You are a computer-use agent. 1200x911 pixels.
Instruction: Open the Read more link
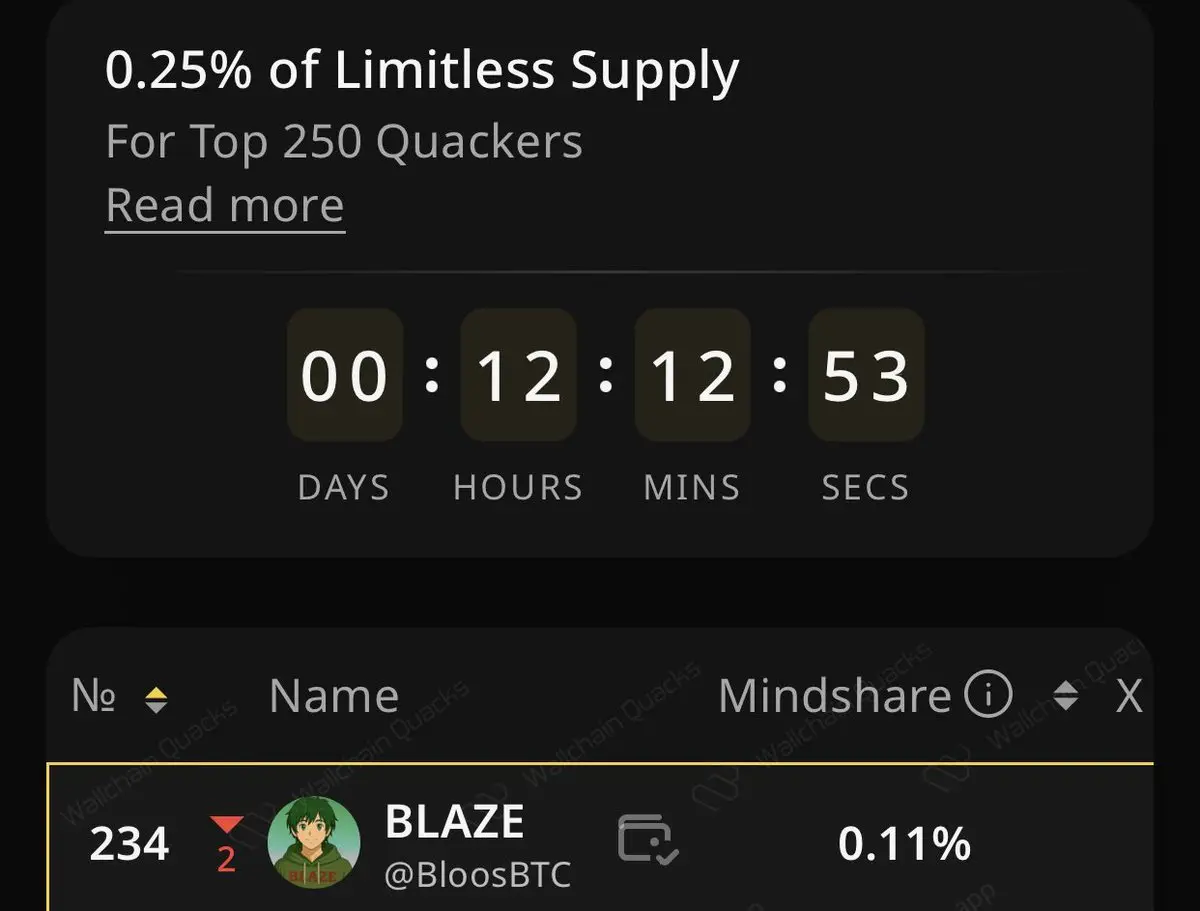[225, 206]
